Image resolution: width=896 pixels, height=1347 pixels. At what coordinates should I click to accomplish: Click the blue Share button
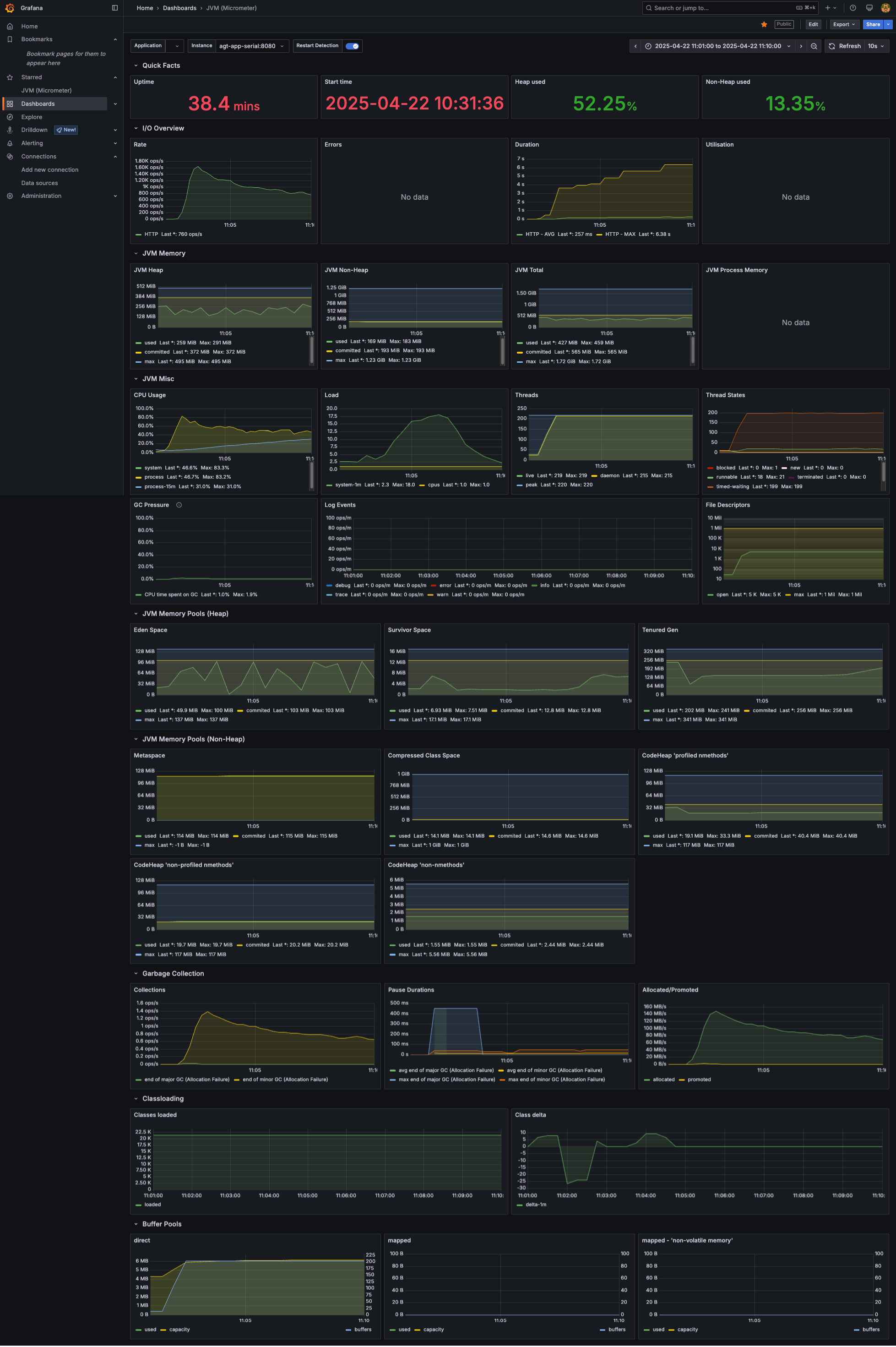872,25
